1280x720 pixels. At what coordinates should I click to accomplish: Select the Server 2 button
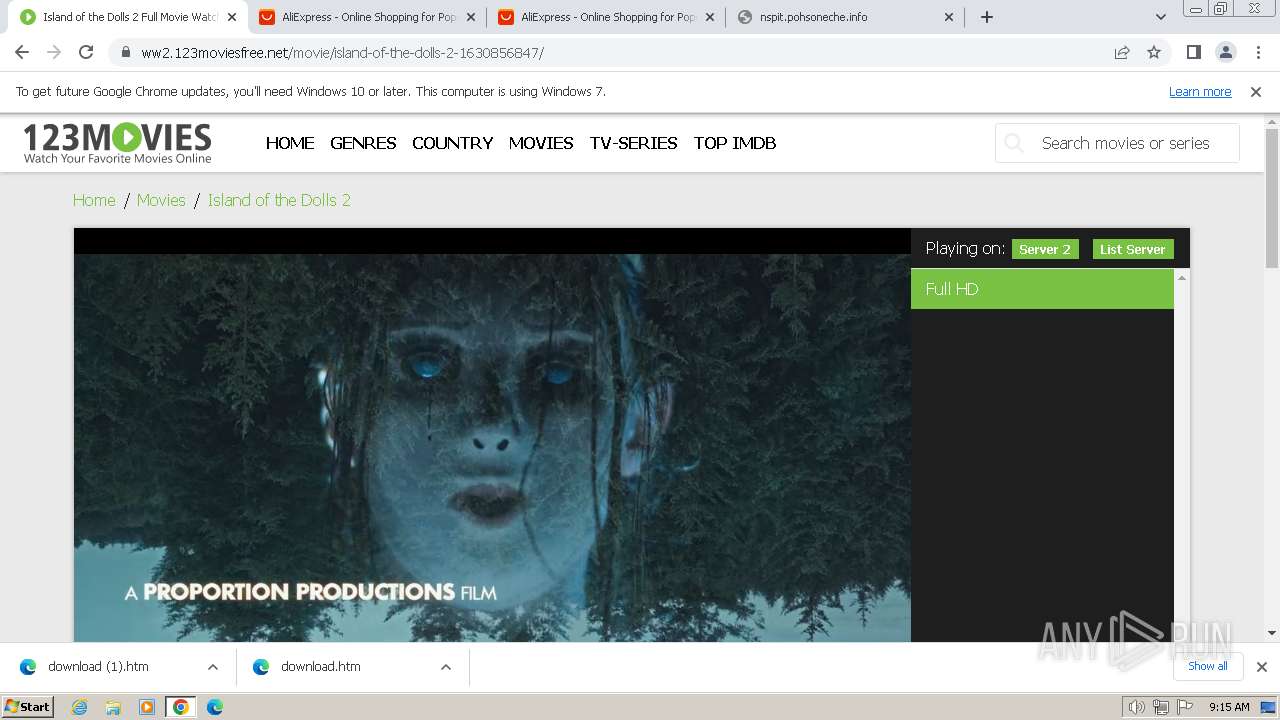pos(1045,249)
